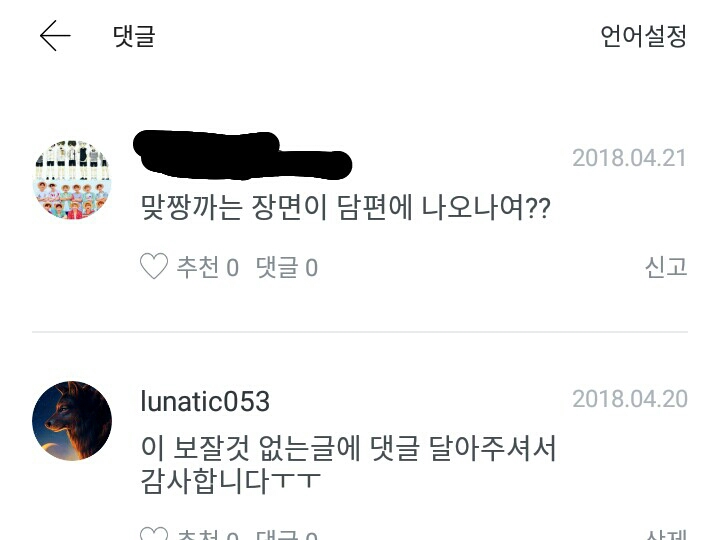720x540 pixels.
Task: Report the first comment via 신고
Action: pyautogui.click(x=666, y=266)
